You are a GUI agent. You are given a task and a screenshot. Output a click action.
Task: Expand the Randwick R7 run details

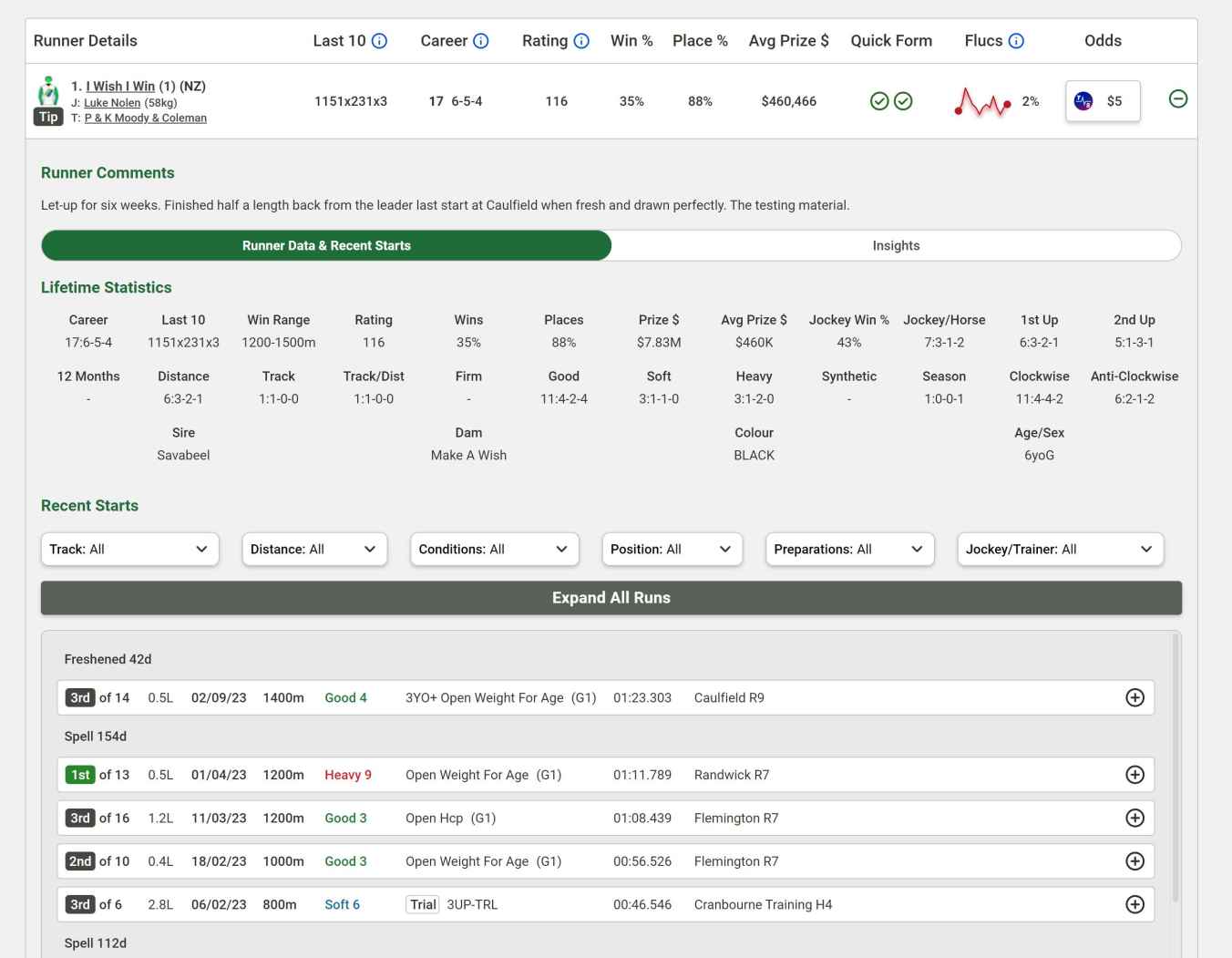1134,774
